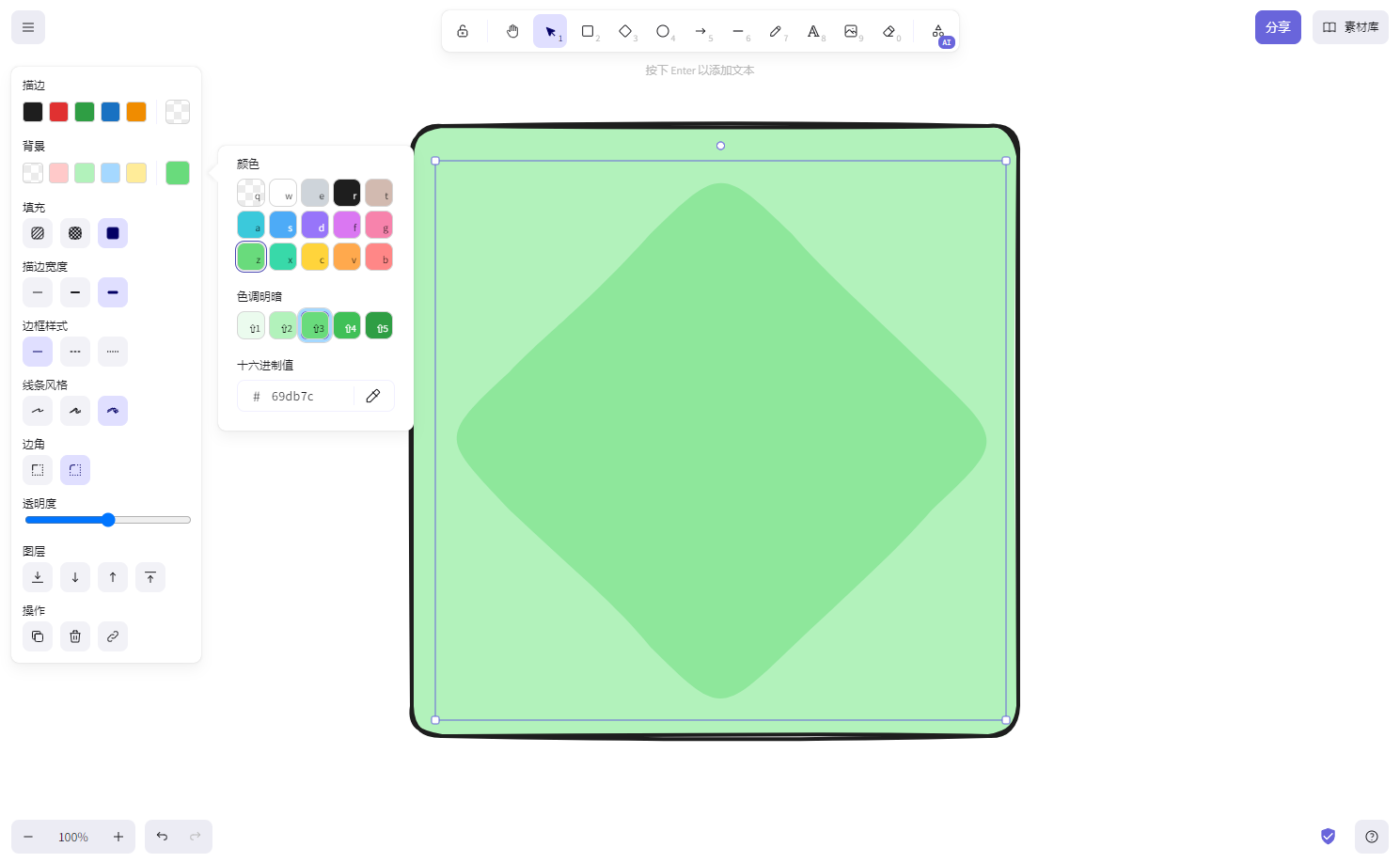Set fill to cross-hatch pattern
Image resolution: width=1400 pixels, height=863 pixels.
[75, 233]
